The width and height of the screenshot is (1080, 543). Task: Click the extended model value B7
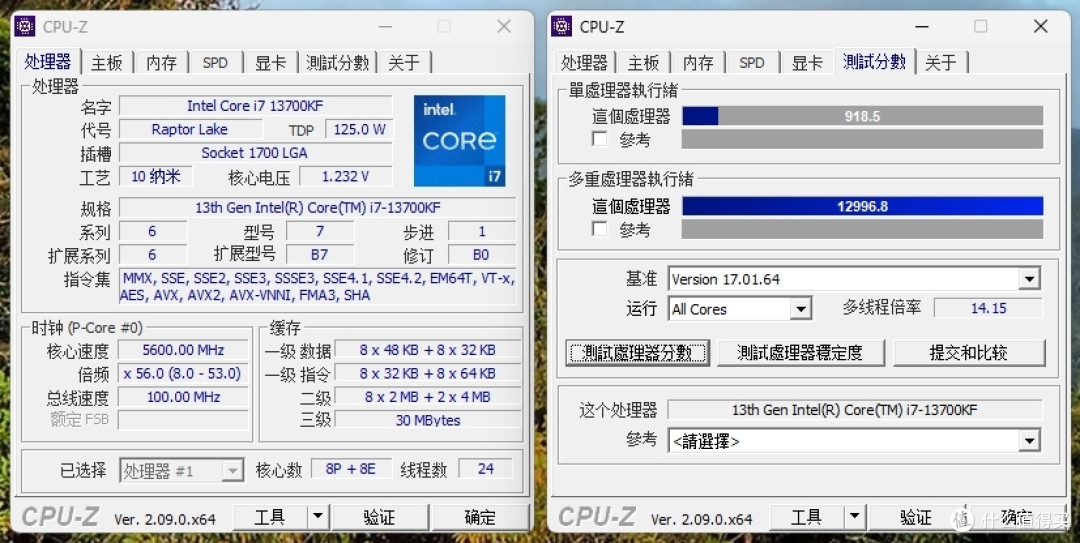pyautogui.click(x=320, y=255)
